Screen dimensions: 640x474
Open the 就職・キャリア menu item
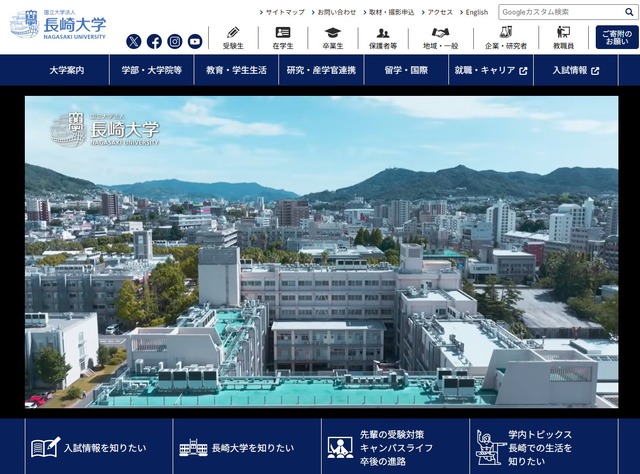(x=491, y=70)
